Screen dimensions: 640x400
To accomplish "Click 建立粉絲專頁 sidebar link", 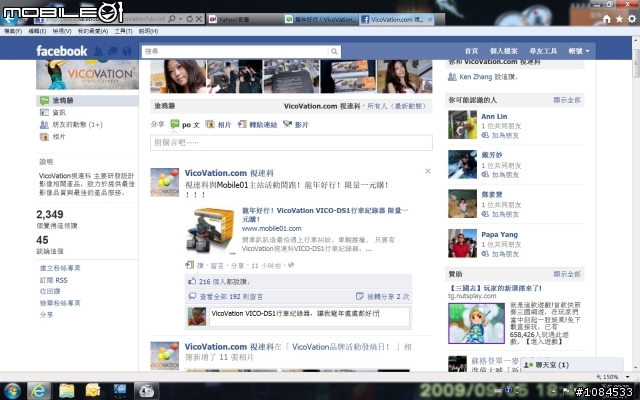I will pyautogui.click(x=60, y=268).
